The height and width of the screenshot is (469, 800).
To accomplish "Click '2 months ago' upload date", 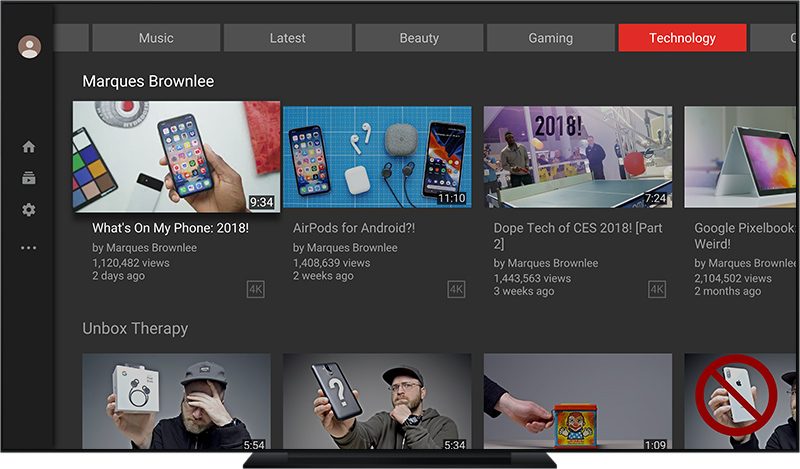I will 728,291.
